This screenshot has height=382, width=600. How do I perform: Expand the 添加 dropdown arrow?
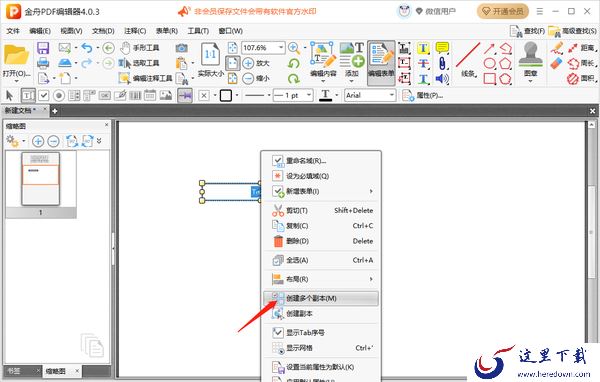(351, 81)
